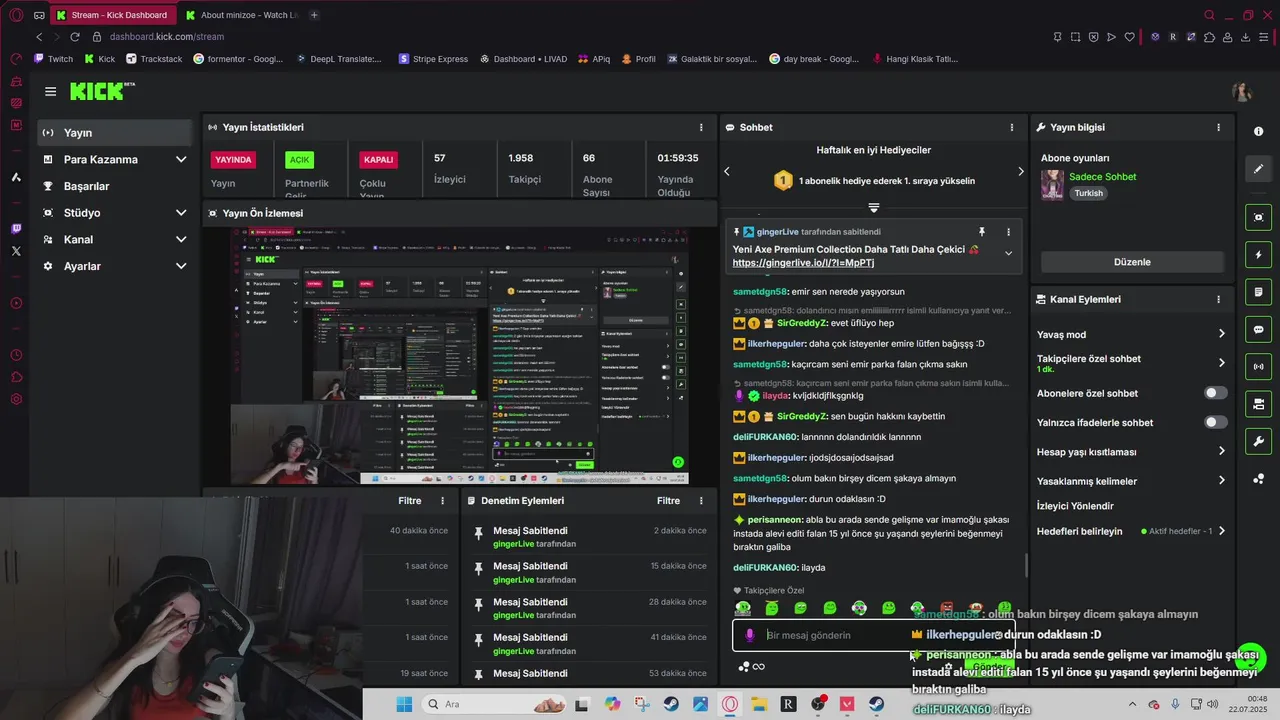Screen dimensions: 1280x720
Task: Show previous gifter leaderboard slide
Action: pos(727,171)
